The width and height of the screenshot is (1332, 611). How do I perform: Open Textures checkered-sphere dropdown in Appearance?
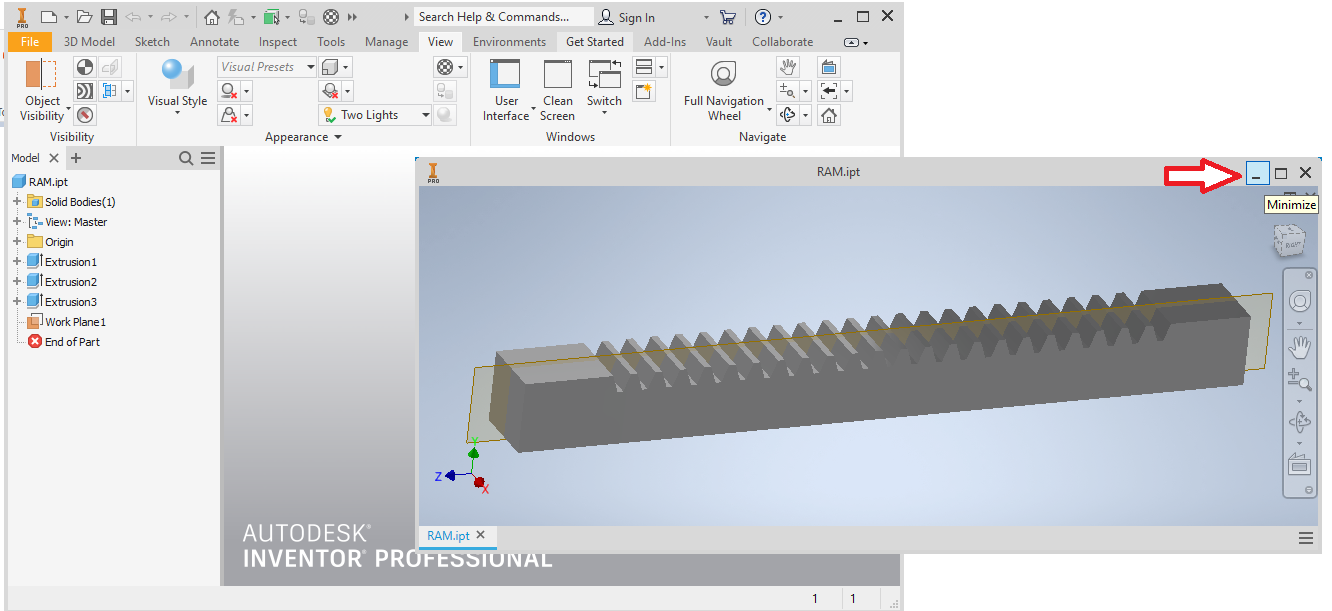pos(450,67)
